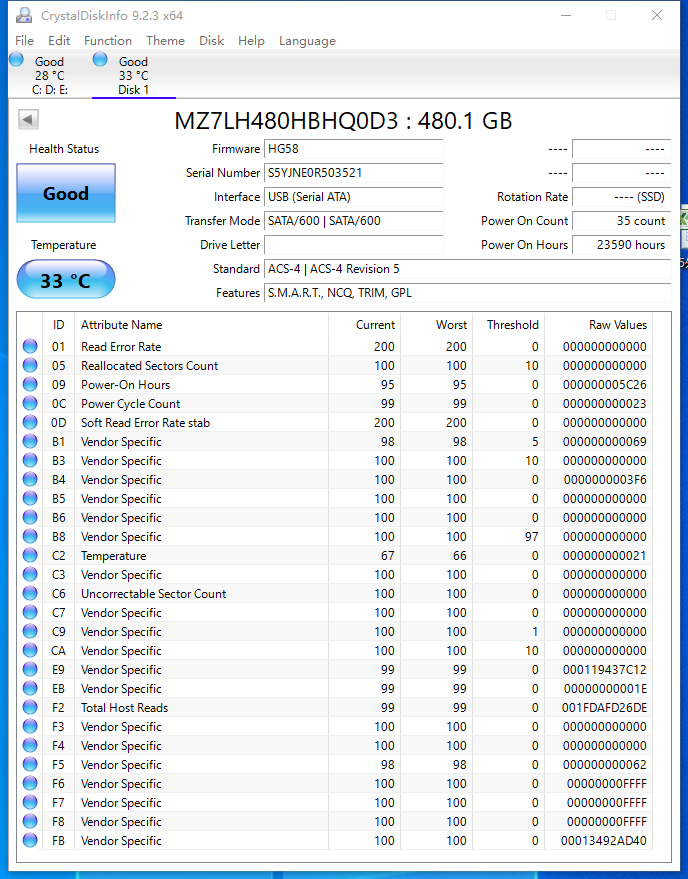Click status icon for Total Host Reads
This screenshot has width=688, height=879.
30,708
